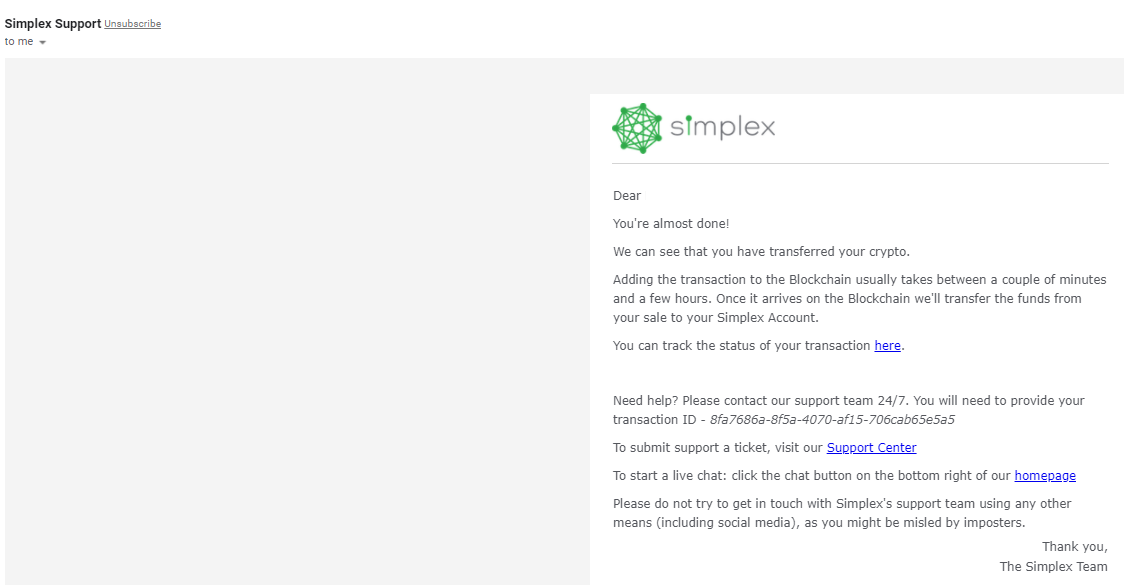1124x585 pixels.
Task: Open the Simplex homepage link
Action: pos(1045,475)
